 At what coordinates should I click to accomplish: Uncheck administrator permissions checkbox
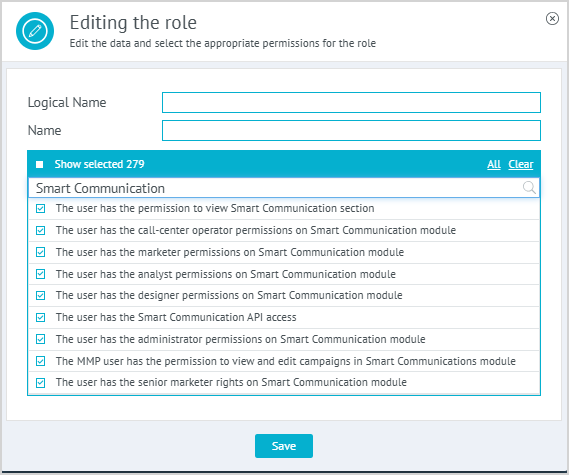click(41, 339)
